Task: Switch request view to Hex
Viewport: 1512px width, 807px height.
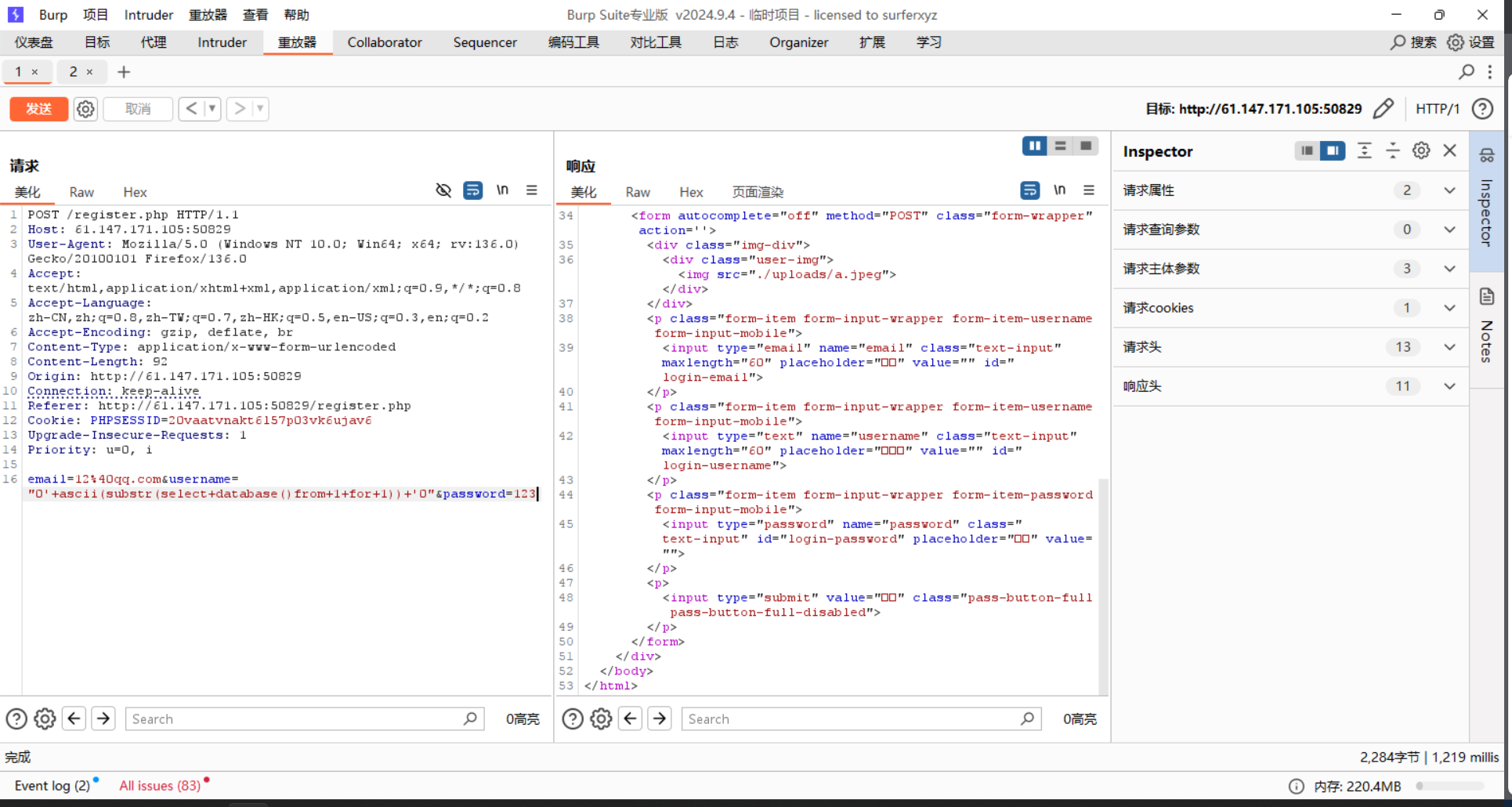Action: [x=135, y=192]
